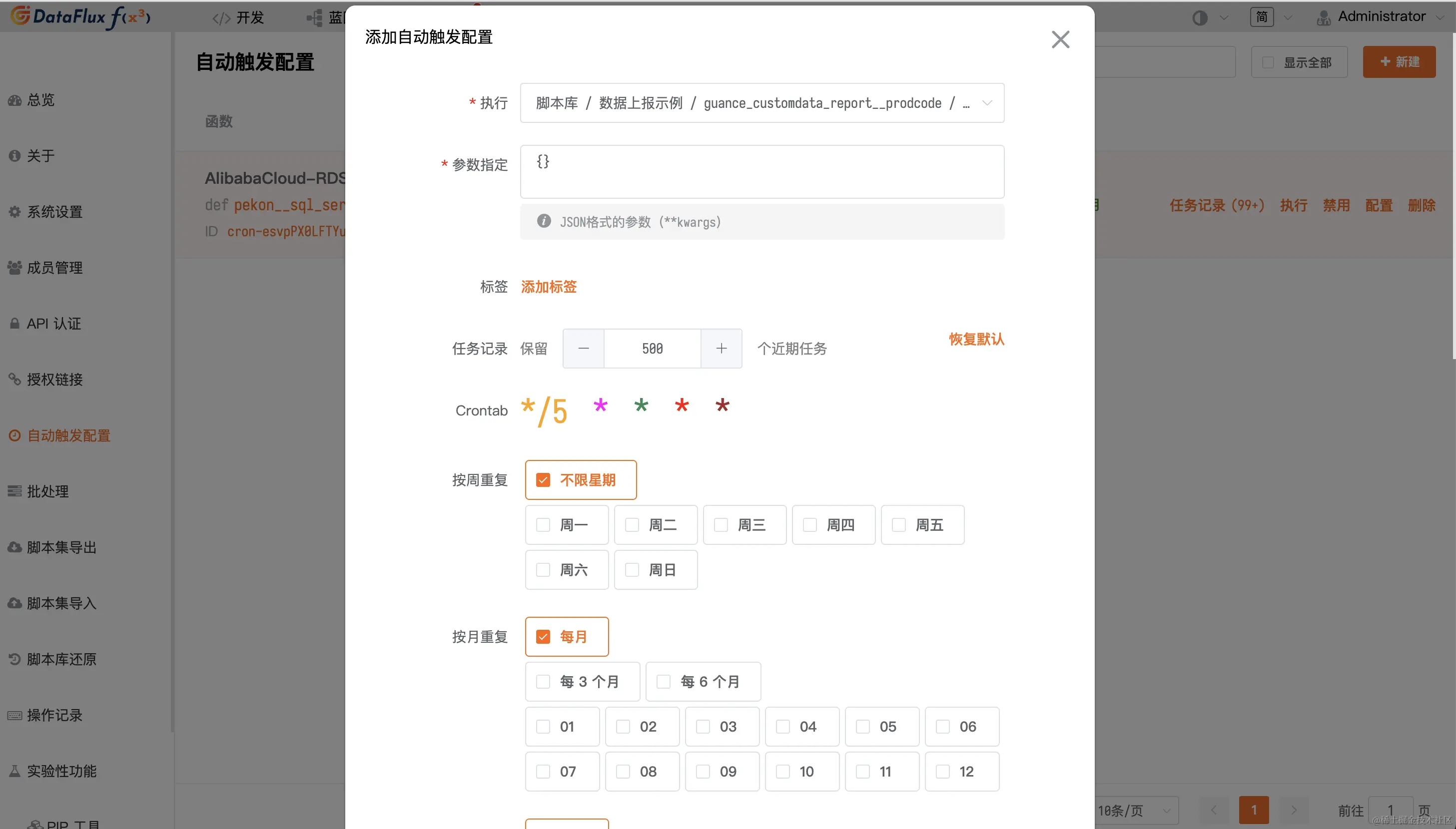Click the 授权链接 link icon

[x=14, y=379]
